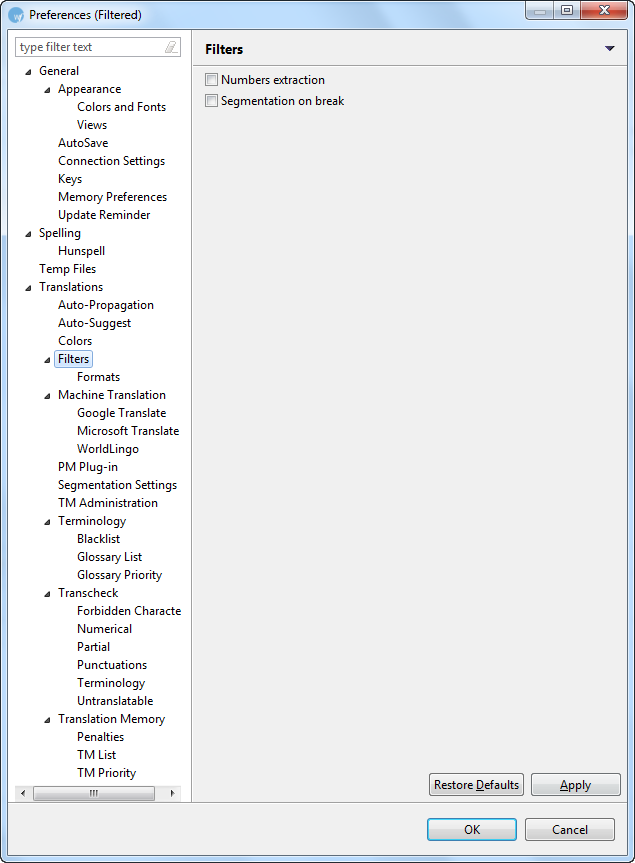Click the Restore Defaults button
635x863 pixels.
[x=476, y=784]
